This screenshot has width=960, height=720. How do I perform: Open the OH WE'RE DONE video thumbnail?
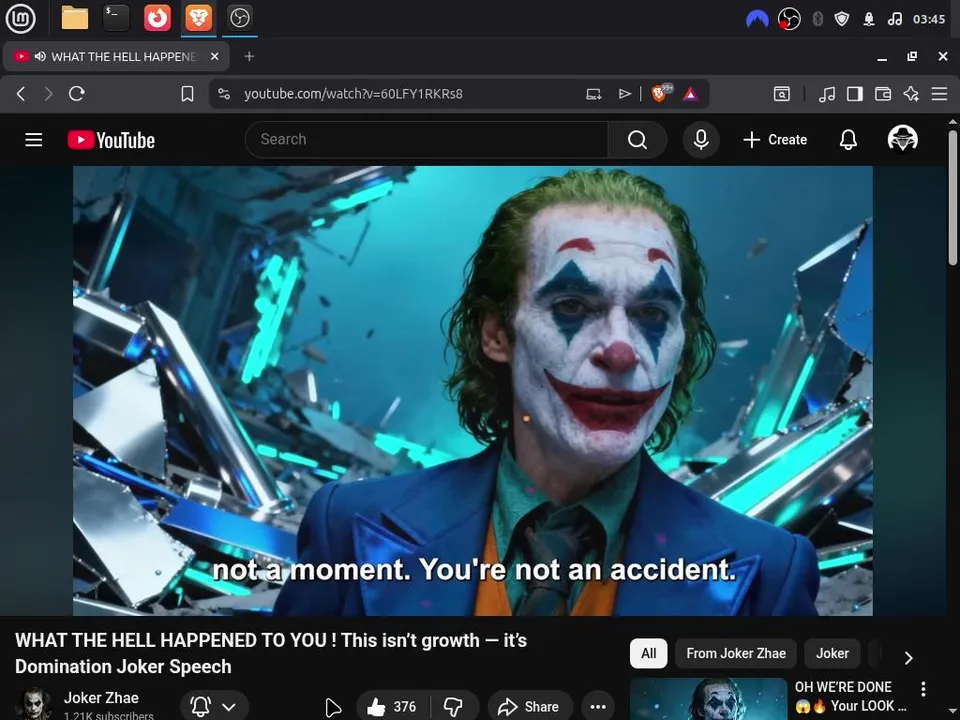point(708,699)
